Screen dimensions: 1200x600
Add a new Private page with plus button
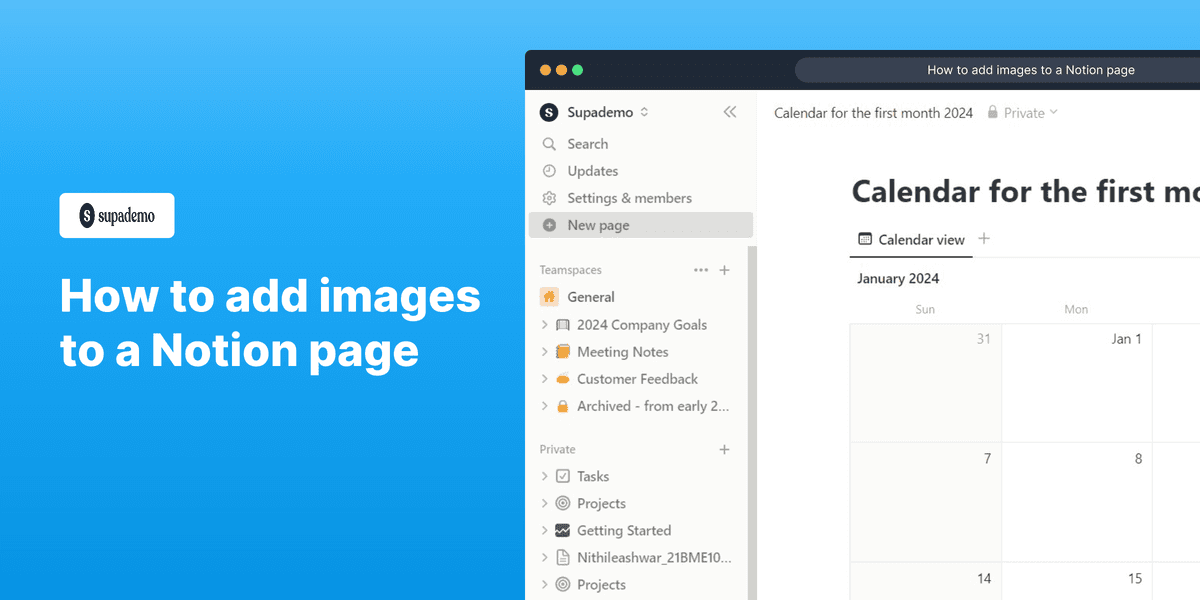point(724,449)
